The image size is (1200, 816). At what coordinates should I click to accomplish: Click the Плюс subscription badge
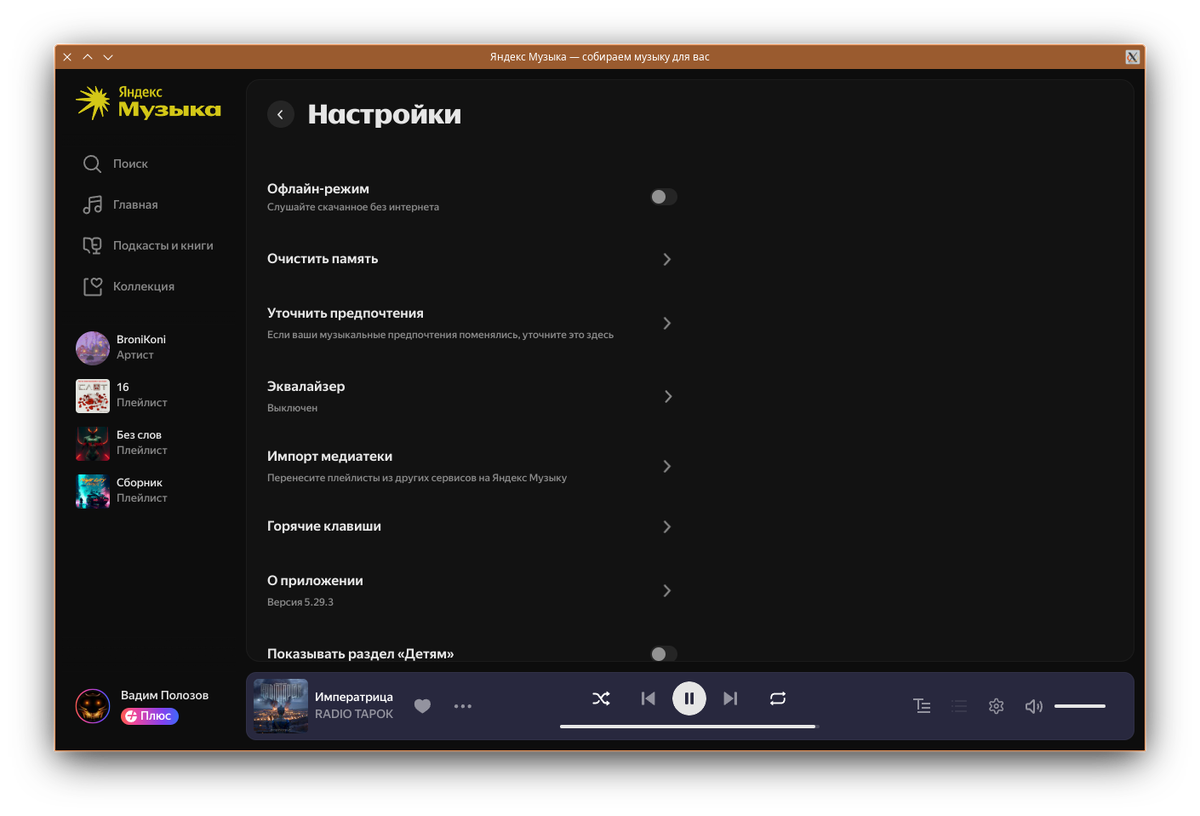point(150,716)
